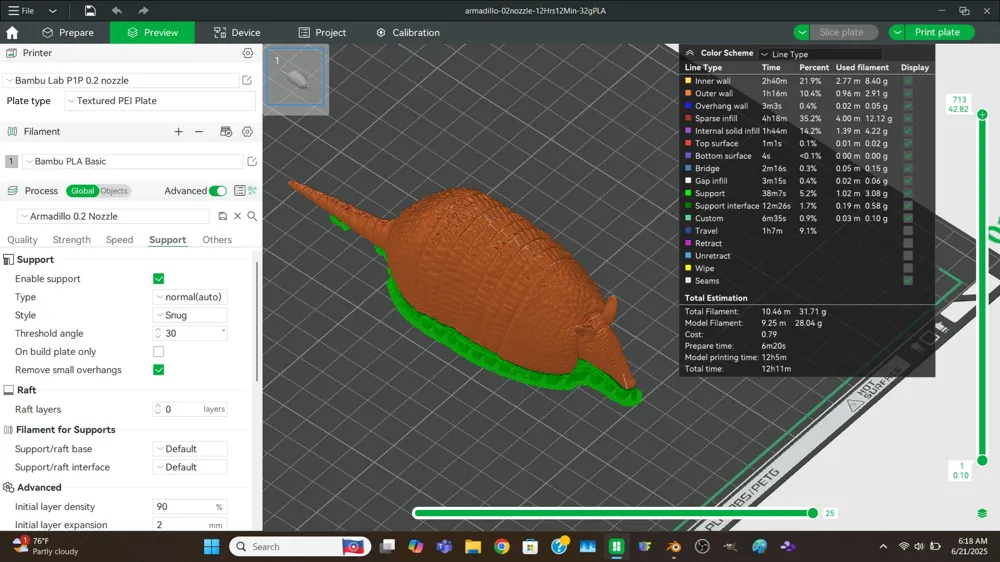Open printer settings gear icon
1000x562 pixels.
coord(247,53)
